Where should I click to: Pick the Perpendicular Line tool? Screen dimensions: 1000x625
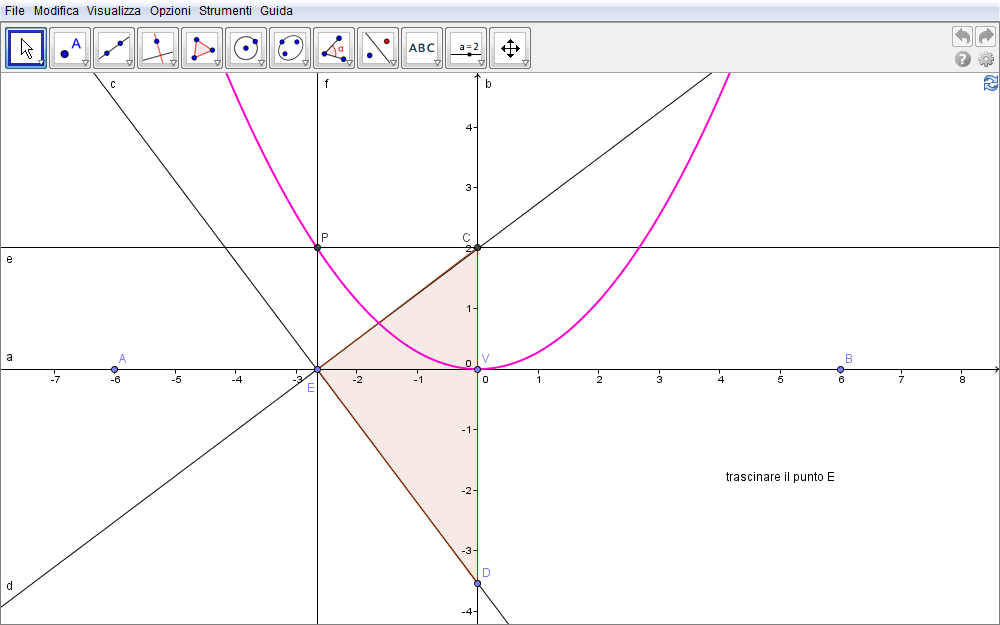[x=158, y=47]
